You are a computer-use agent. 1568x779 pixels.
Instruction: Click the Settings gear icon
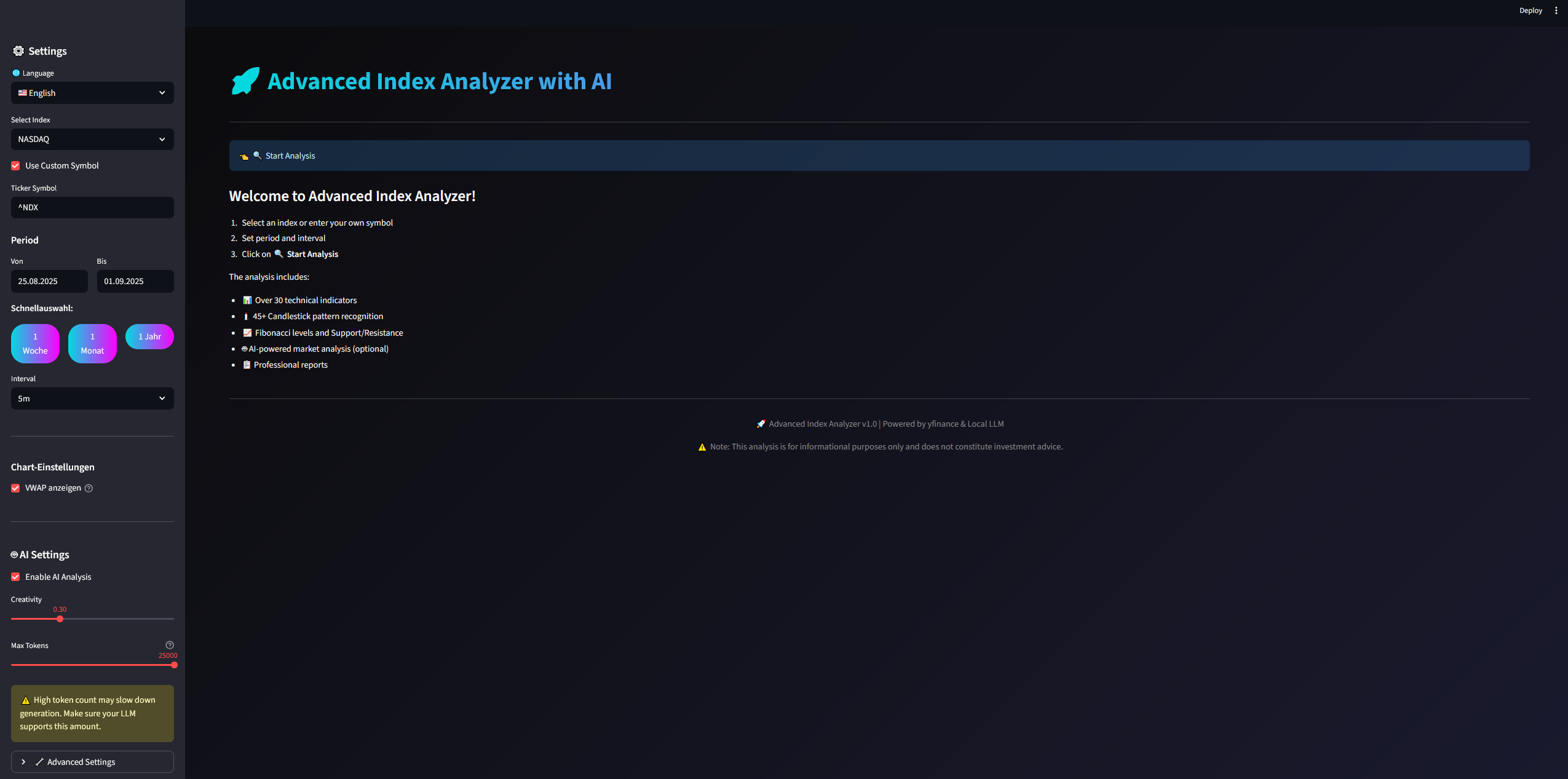[x=18, y=51]
